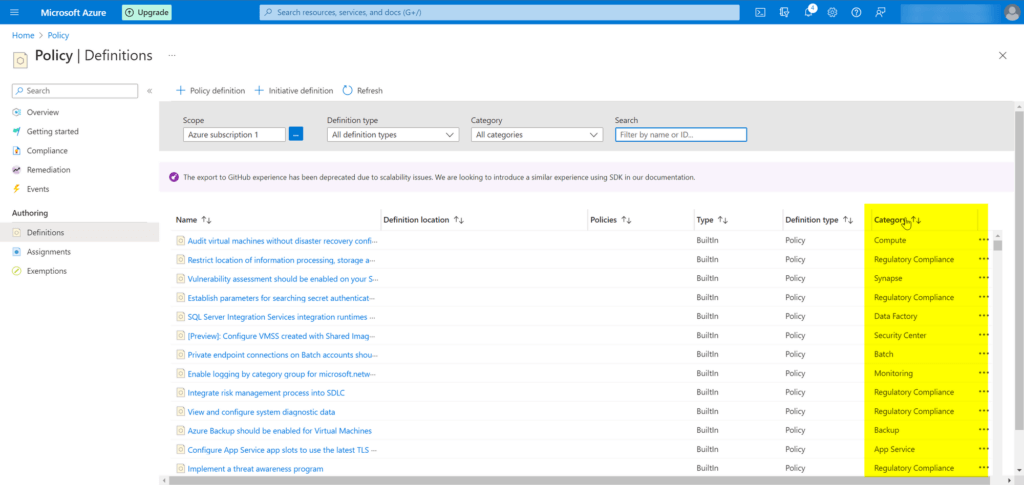
Task: Select Definitions in the sidebar
Action: click(45, 232)
